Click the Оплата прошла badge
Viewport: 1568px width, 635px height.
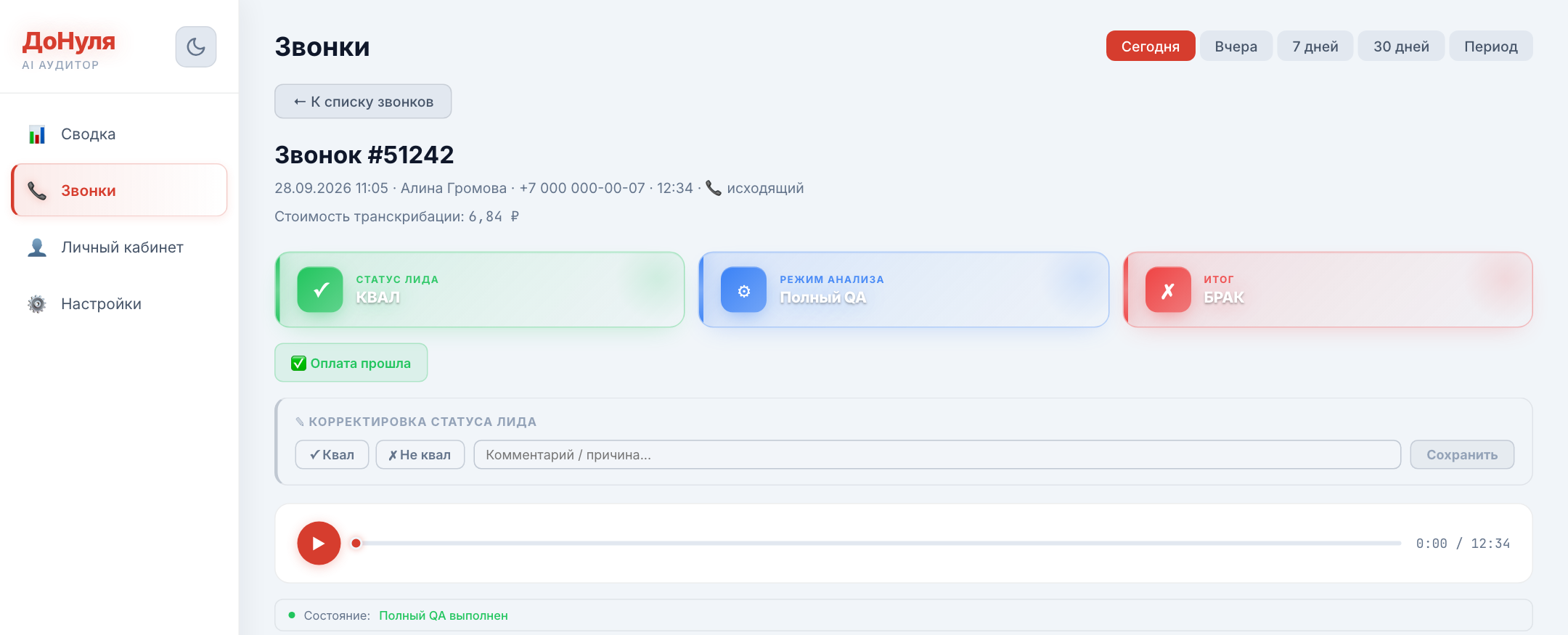pyautogui.click(x=351, y=363)
